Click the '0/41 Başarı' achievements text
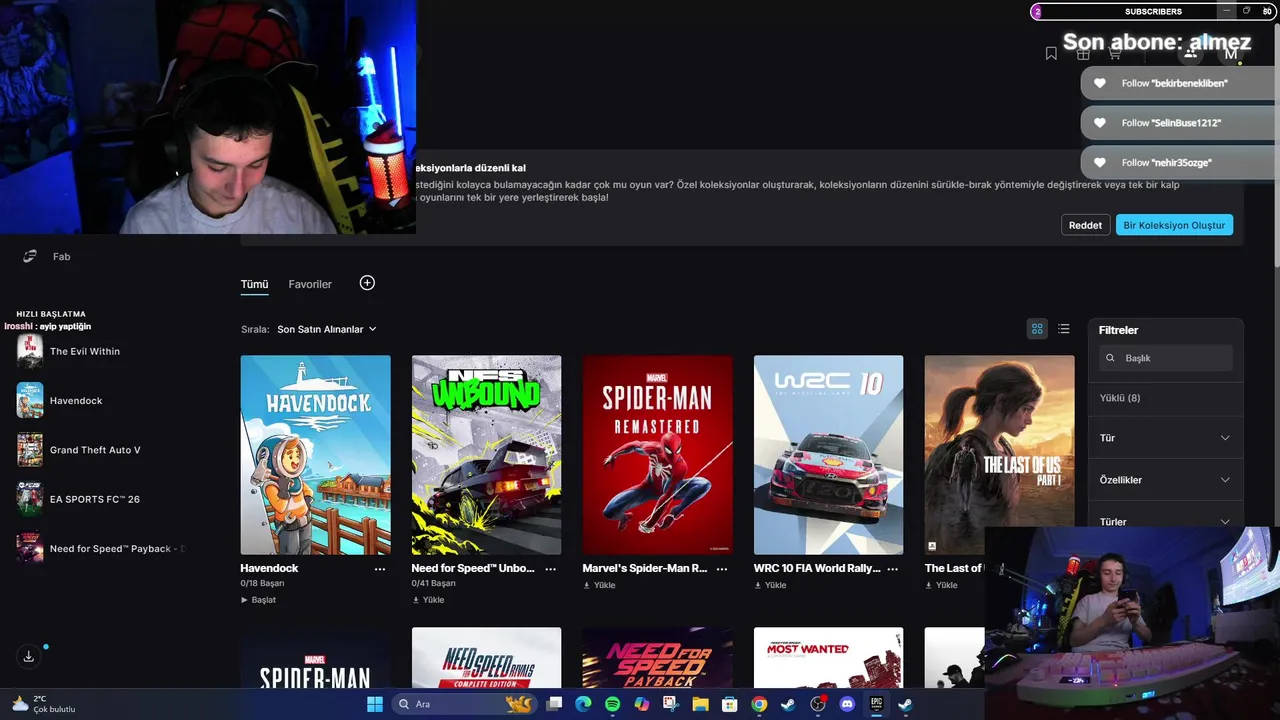1280x720 pixels. pyautogui.click(x=433, y=583)
